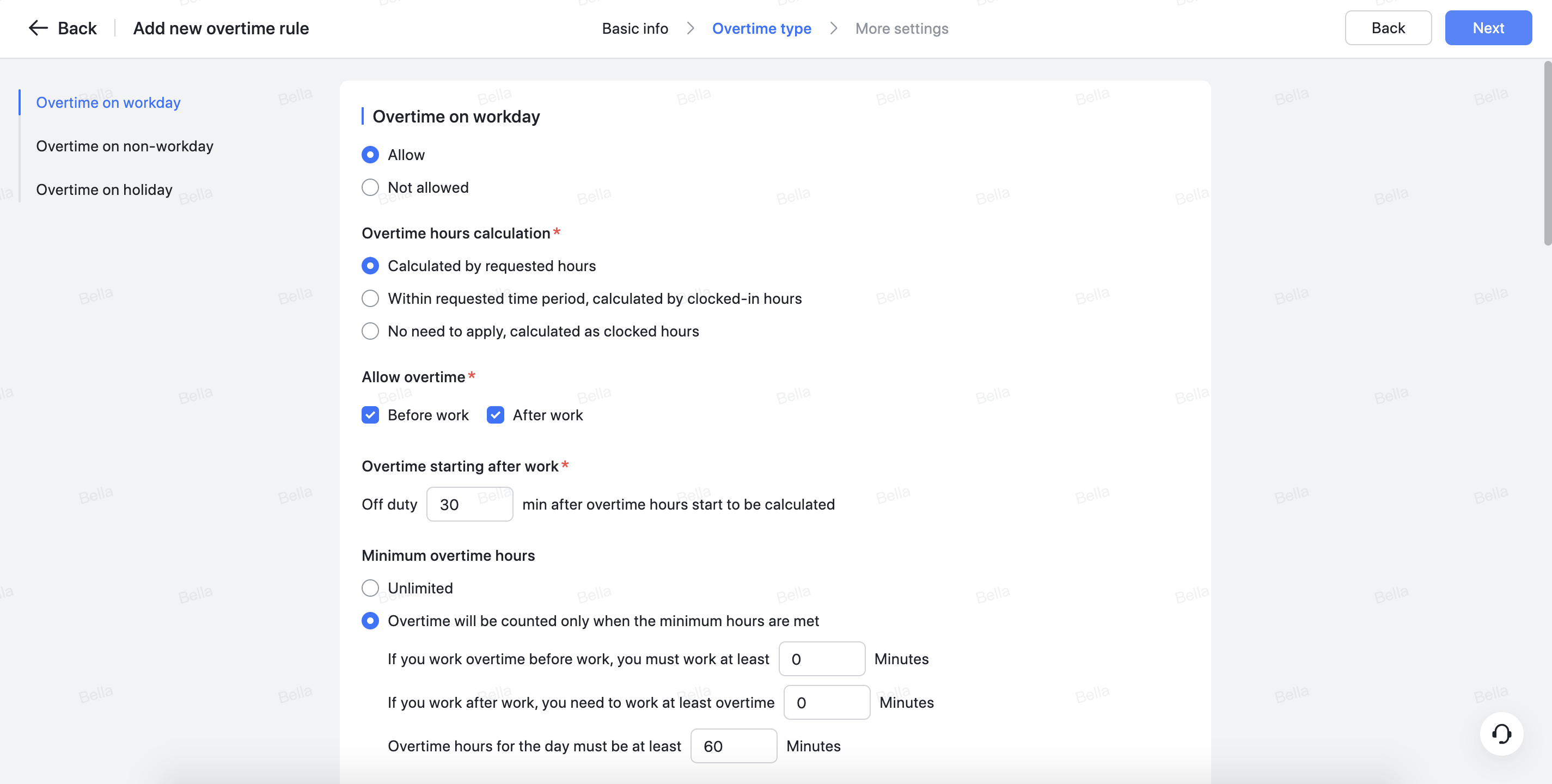Select the Allow option
The image size is (1552, 784).
(370, 154)
